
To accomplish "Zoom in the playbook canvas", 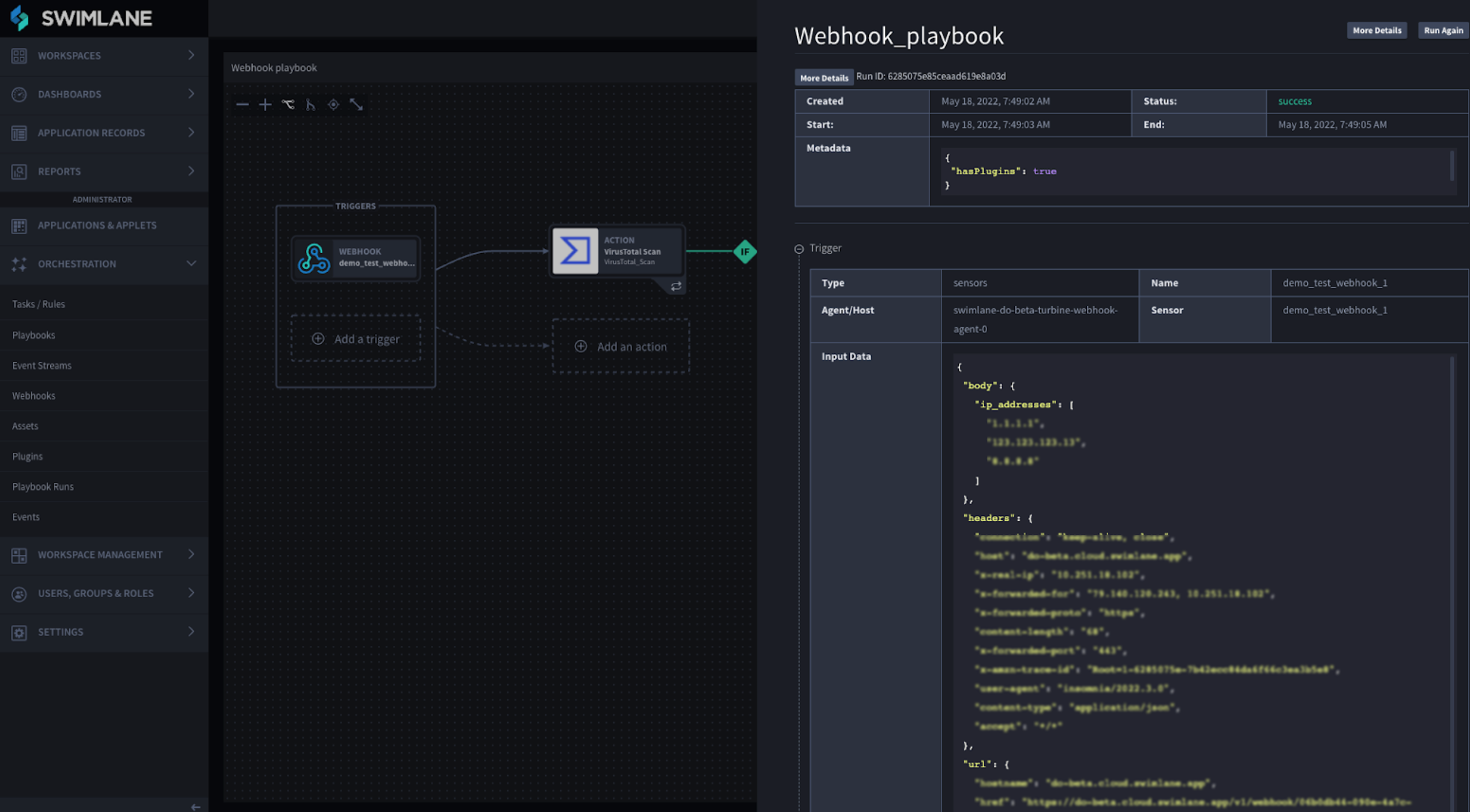I will (265, 104).
